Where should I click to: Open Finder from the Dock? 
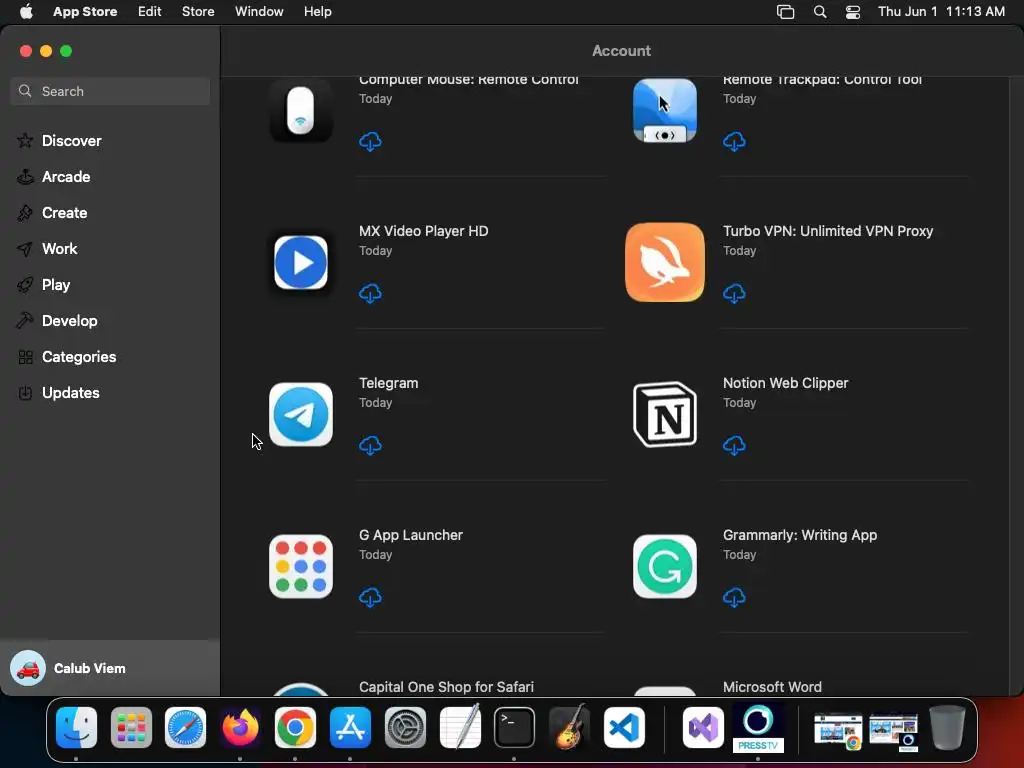[x=76, y=728]
